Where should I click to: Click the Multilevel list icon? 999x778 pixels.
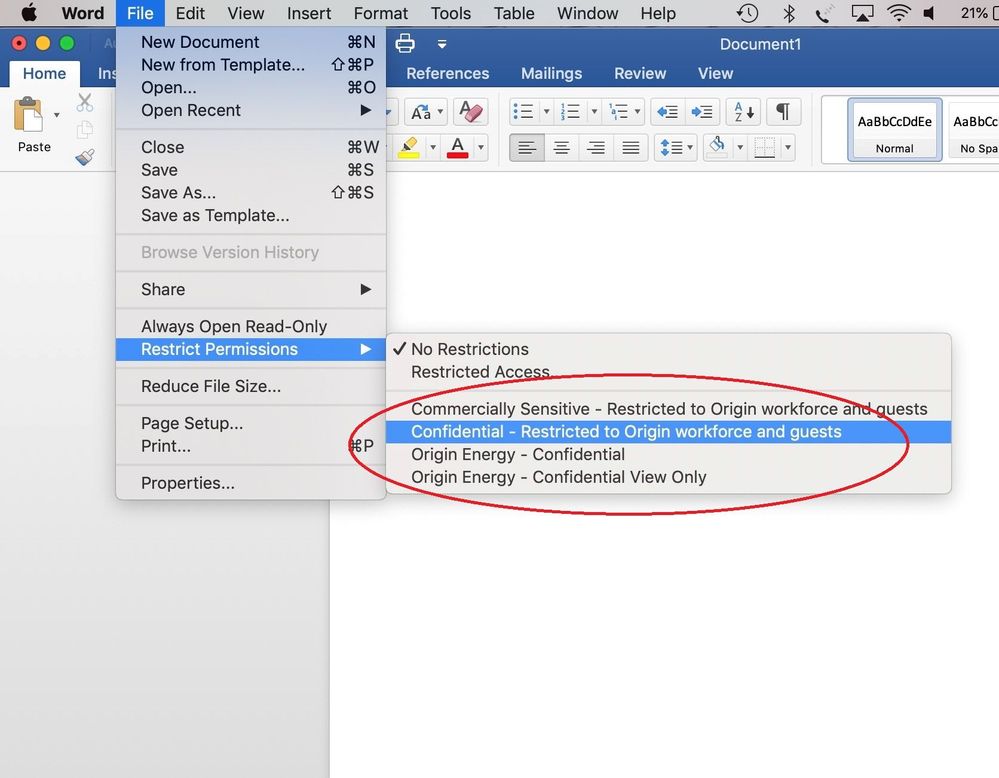click(619, 112)
